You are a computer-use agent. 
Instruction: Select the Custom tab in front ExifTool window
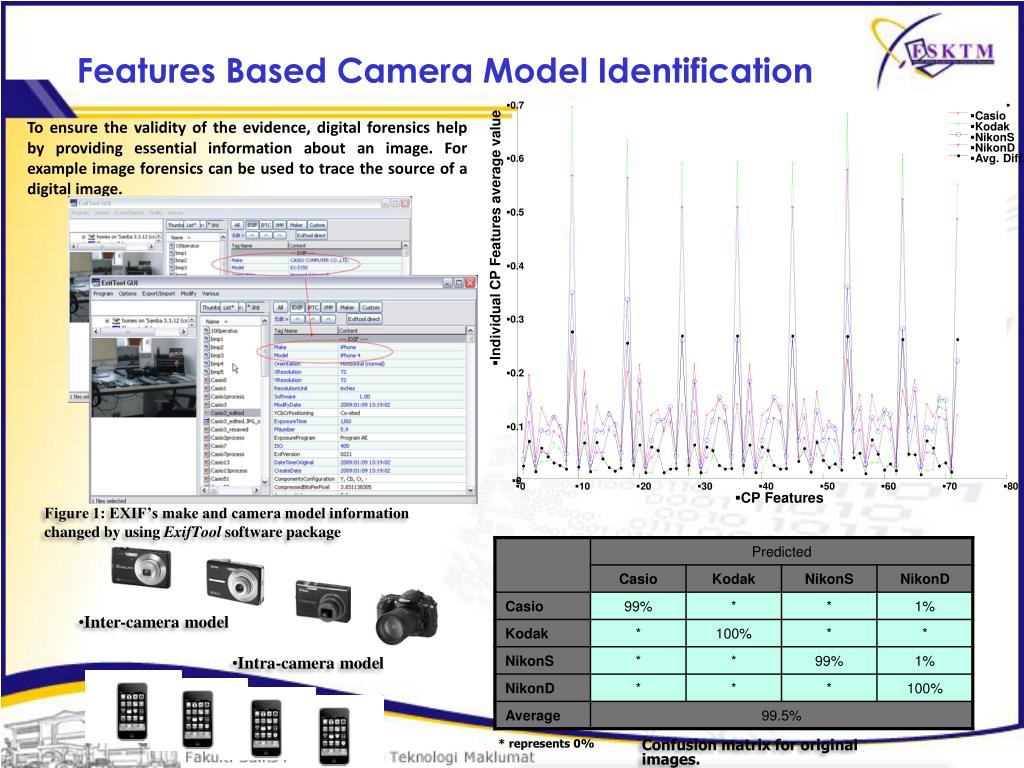pos(370,307)
